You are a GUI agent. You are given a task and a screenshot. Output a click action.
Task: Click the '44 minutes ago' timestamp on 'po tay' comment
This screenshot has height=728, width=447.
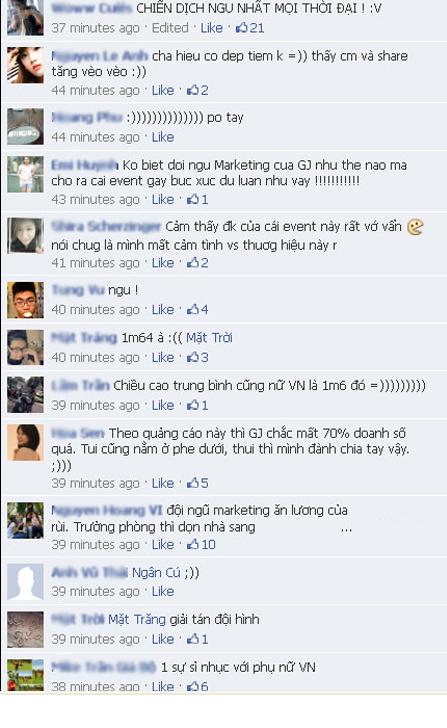tap(96, 137)
